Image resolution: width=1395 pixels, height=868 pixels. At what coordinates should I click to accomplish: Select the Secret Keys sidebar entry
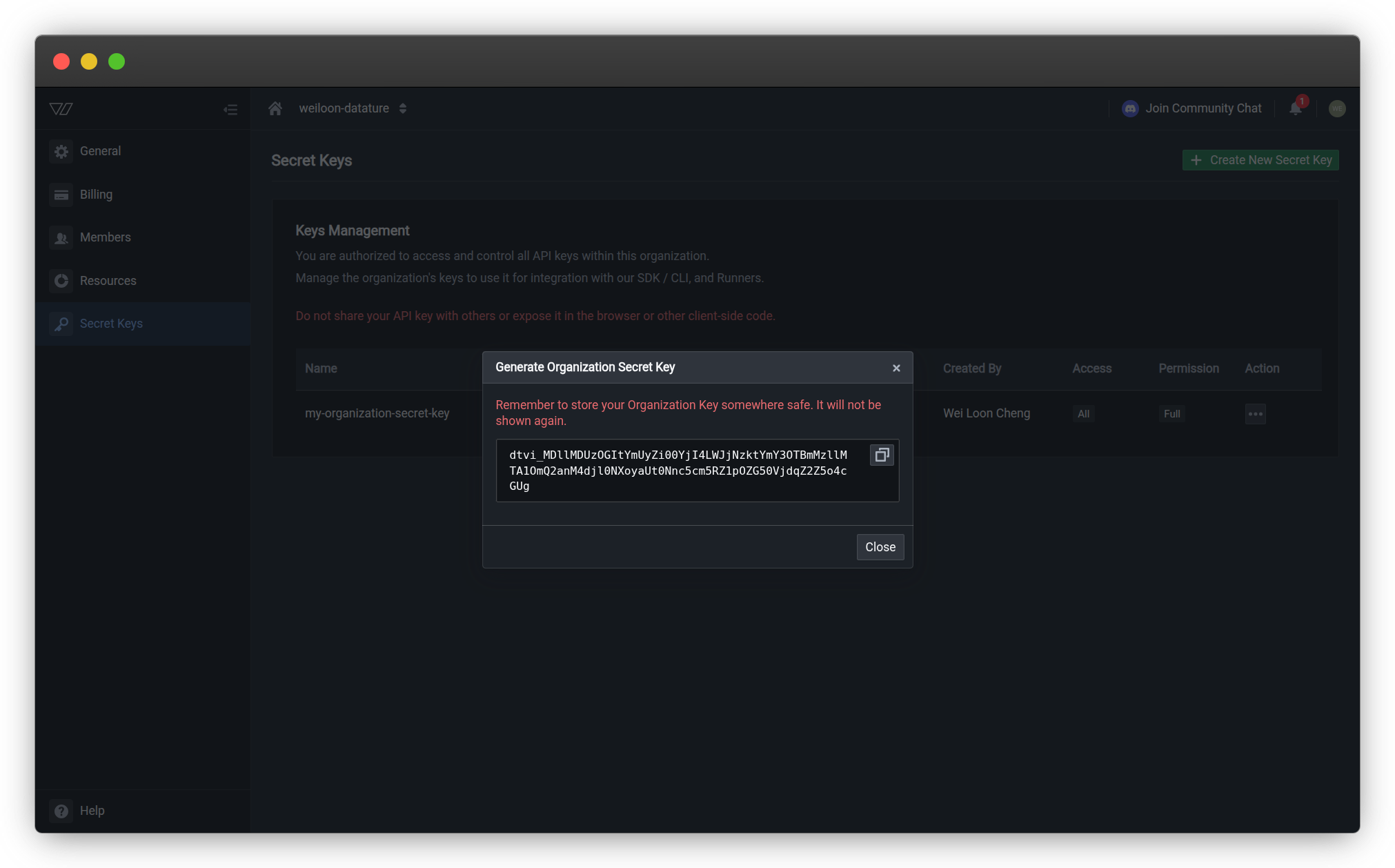[x=111, y=324]
